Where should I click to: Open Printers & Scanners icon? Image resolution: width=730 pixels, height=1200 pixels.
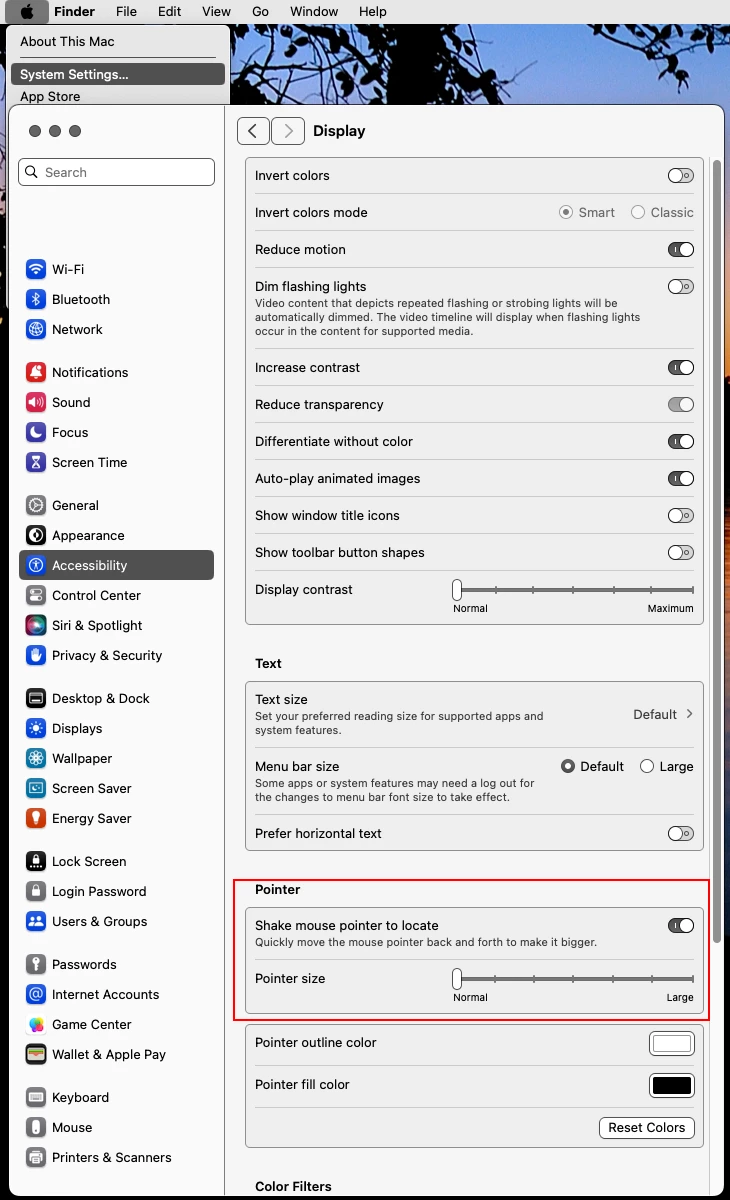[36, 1157]
